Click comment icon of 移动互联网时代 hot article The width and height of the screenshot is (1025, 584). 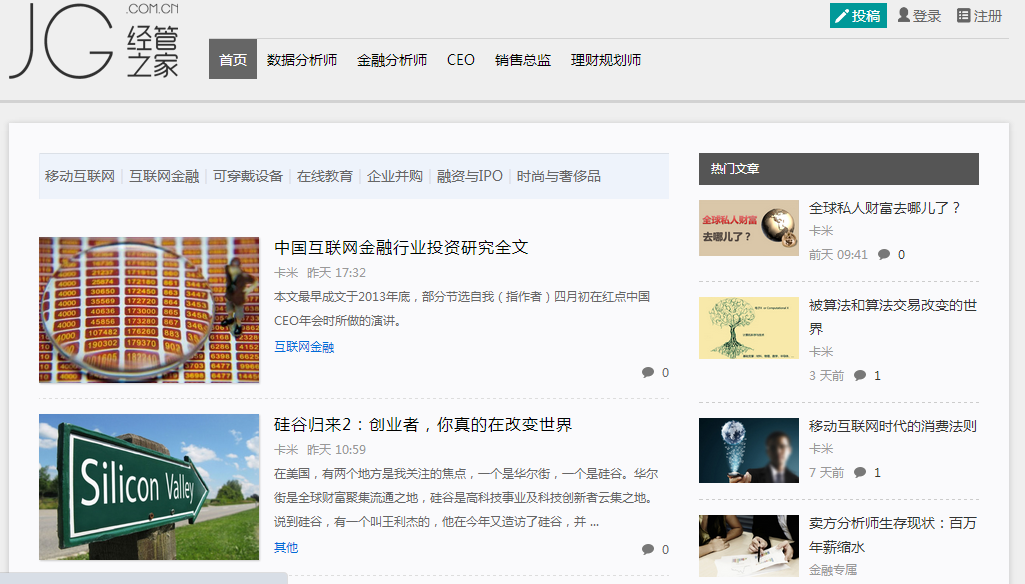860,472
